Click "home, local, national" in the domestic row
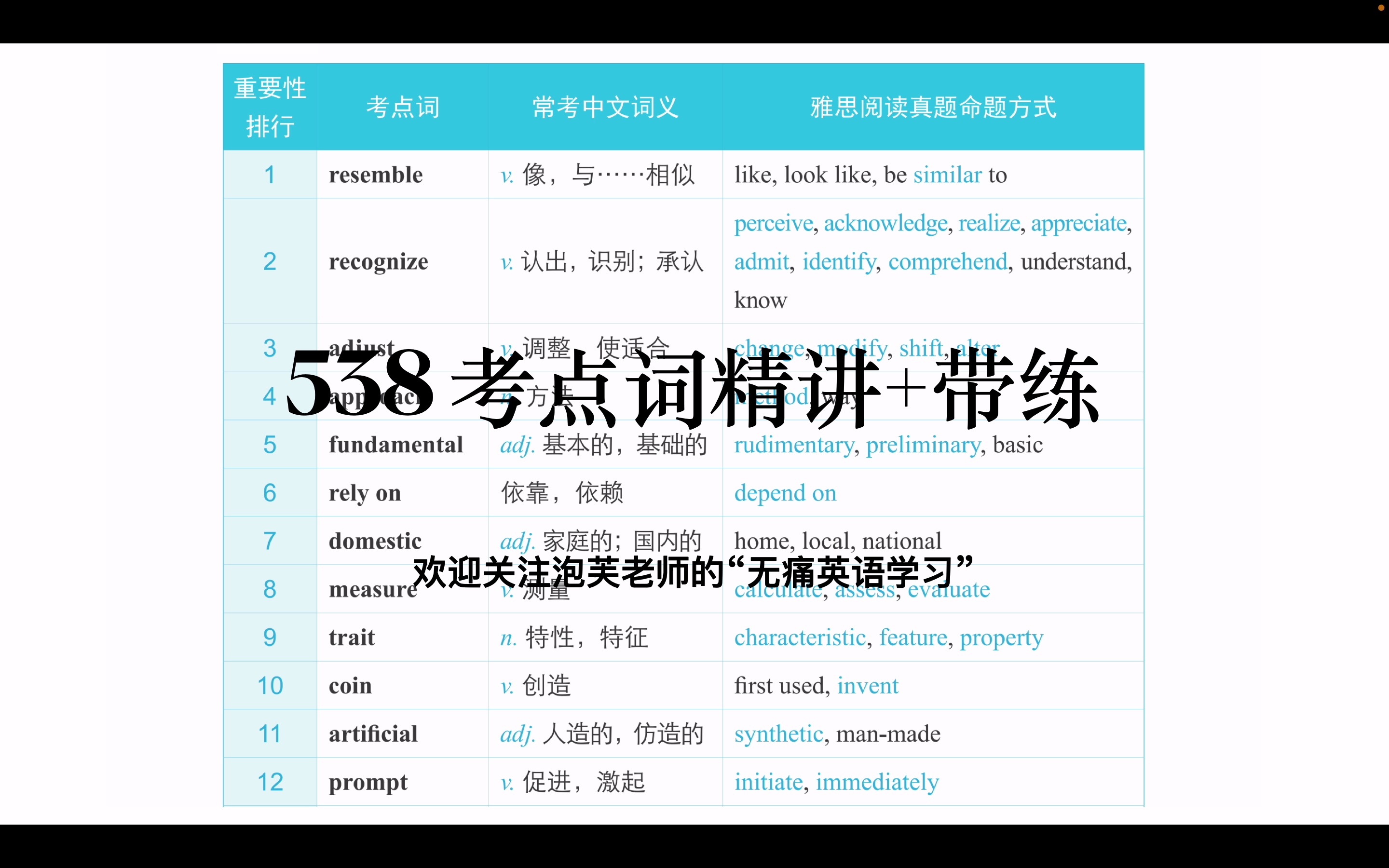The width and height of the screenshot is (1389, 868). coord(838,542)
